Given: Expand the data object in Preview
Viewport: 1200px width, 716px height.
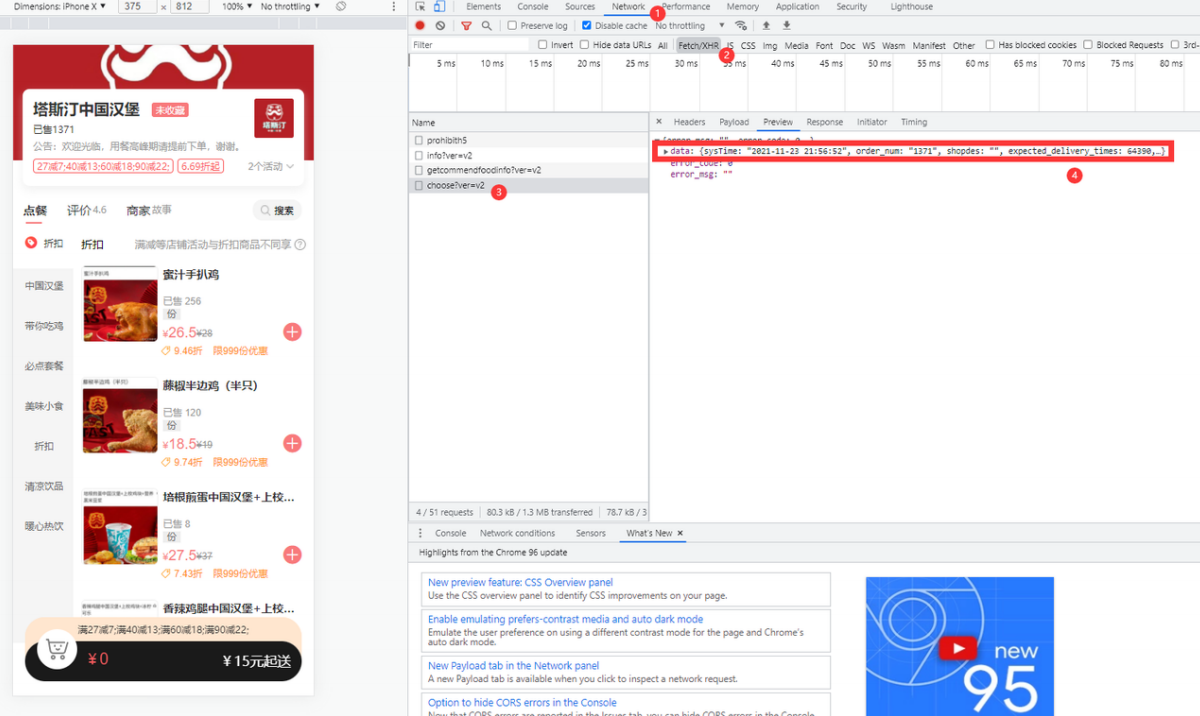Looking at the screenshot, I should pos(665,151).
